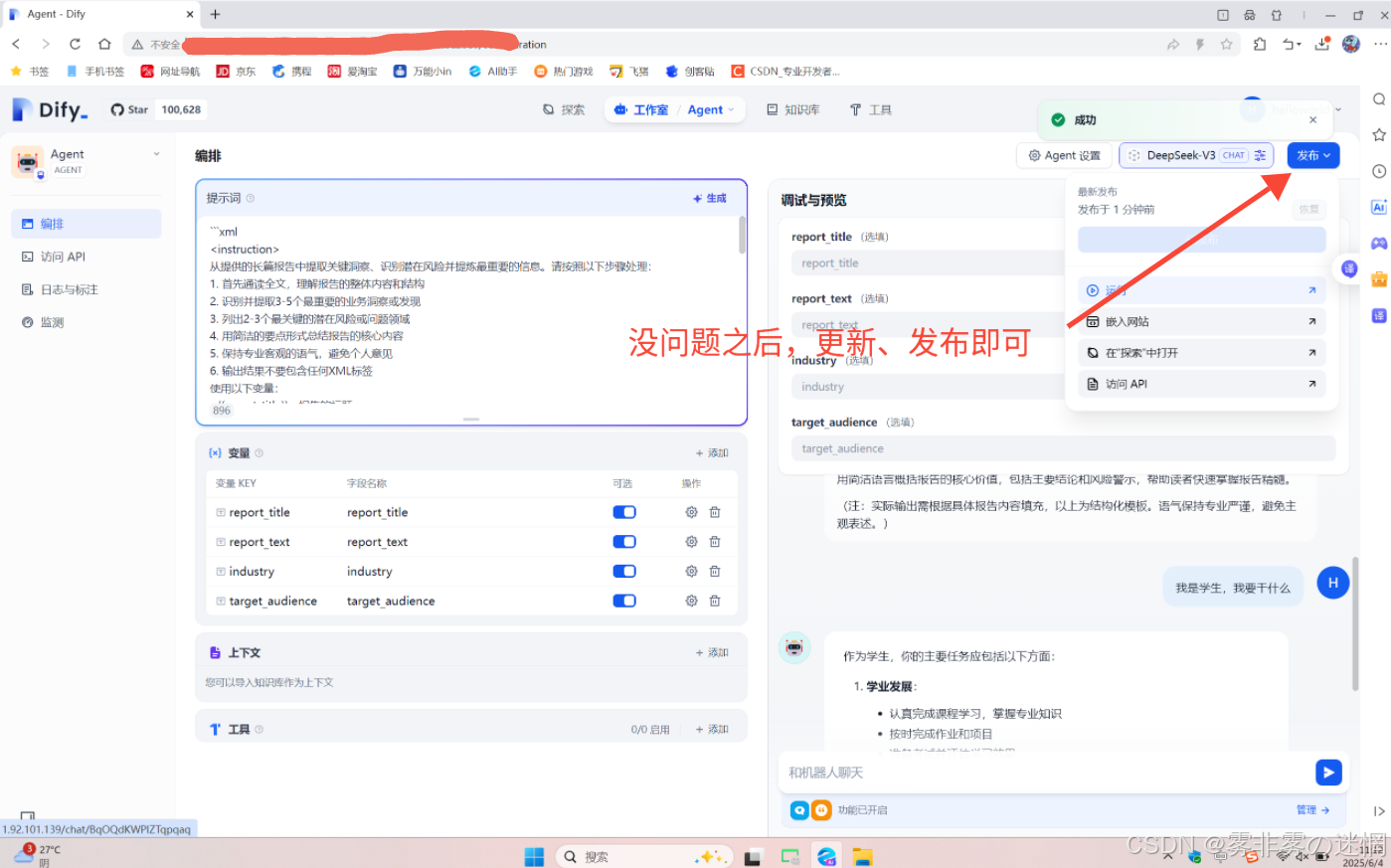The width and height of the screenshot is (1391, 868).
Task: Switch to the 工作室 tab
Action: 641,109
